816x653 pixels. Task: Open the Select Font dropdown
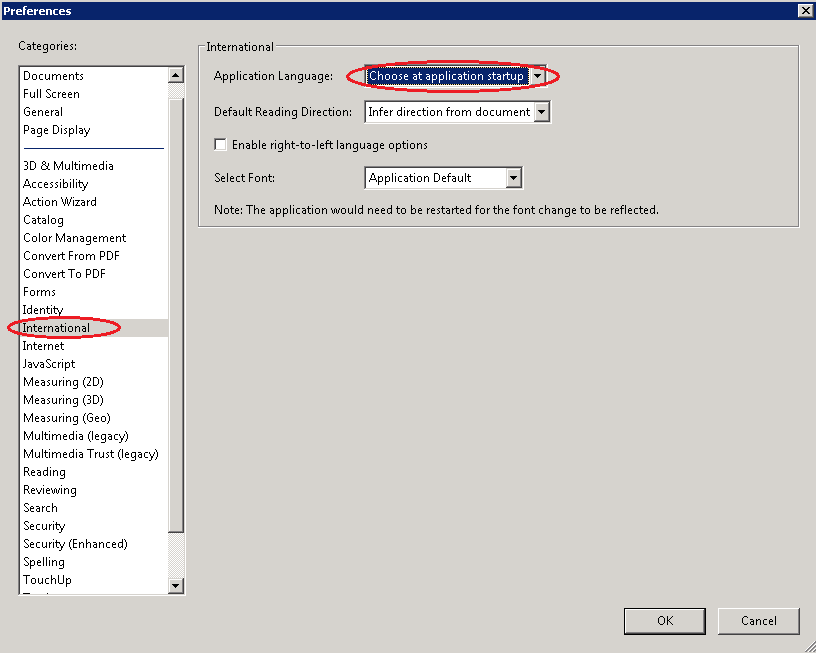tap(513, 178)
